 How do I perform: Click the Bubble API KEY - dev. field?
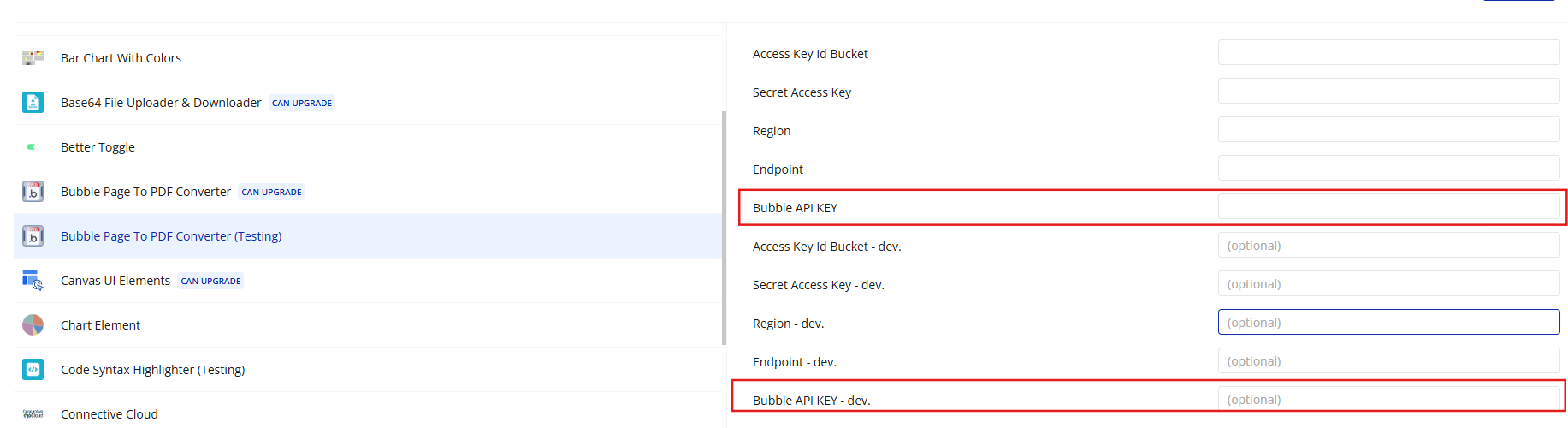click(1388, 400)
